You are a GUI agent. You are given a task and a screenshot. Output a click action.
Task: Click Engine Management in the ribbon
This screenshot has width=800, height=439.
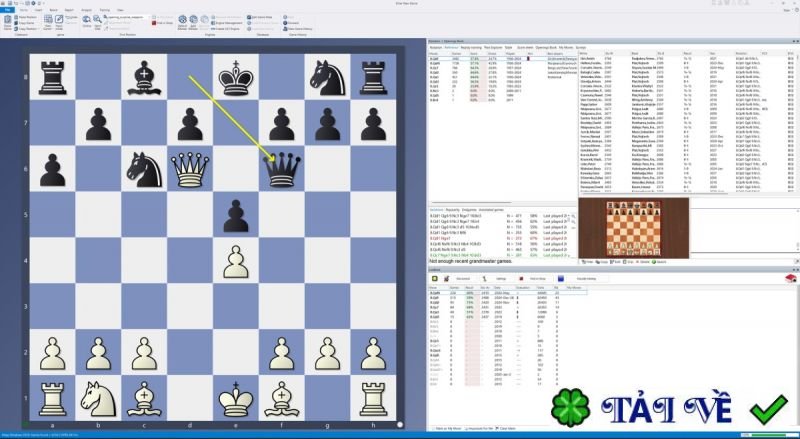[226, 23]
